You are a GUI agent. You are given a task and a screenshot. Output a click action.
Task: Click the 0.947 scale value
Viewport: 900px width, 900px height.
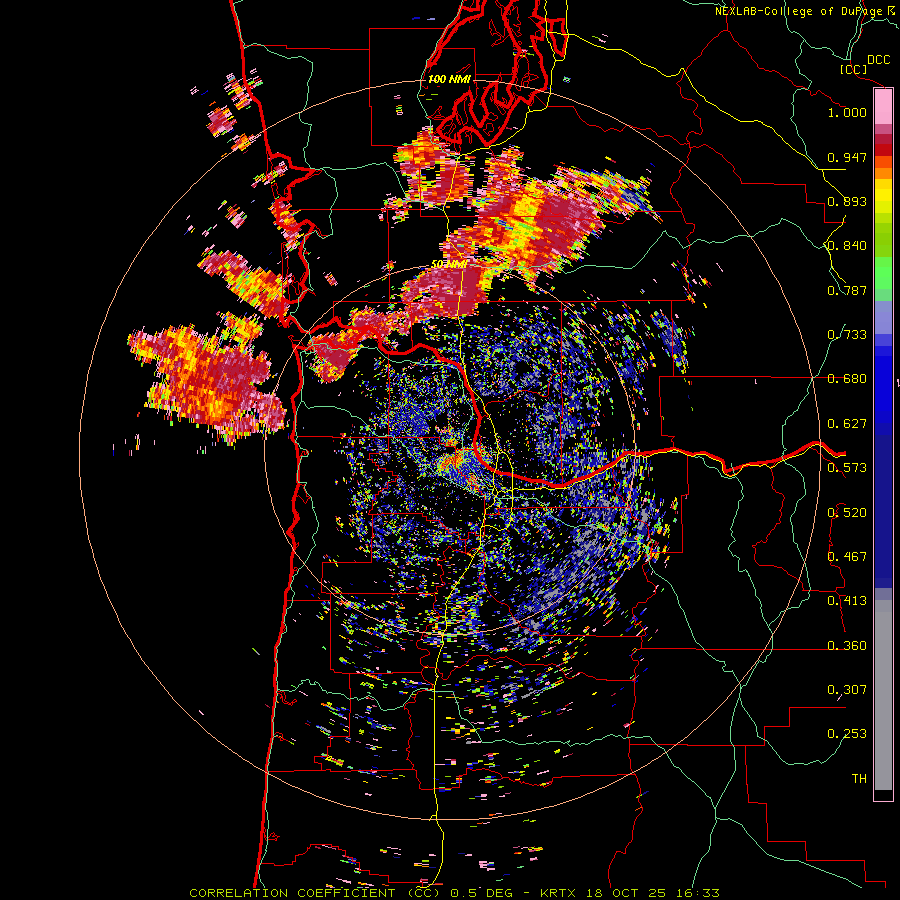tap(847, 157)
